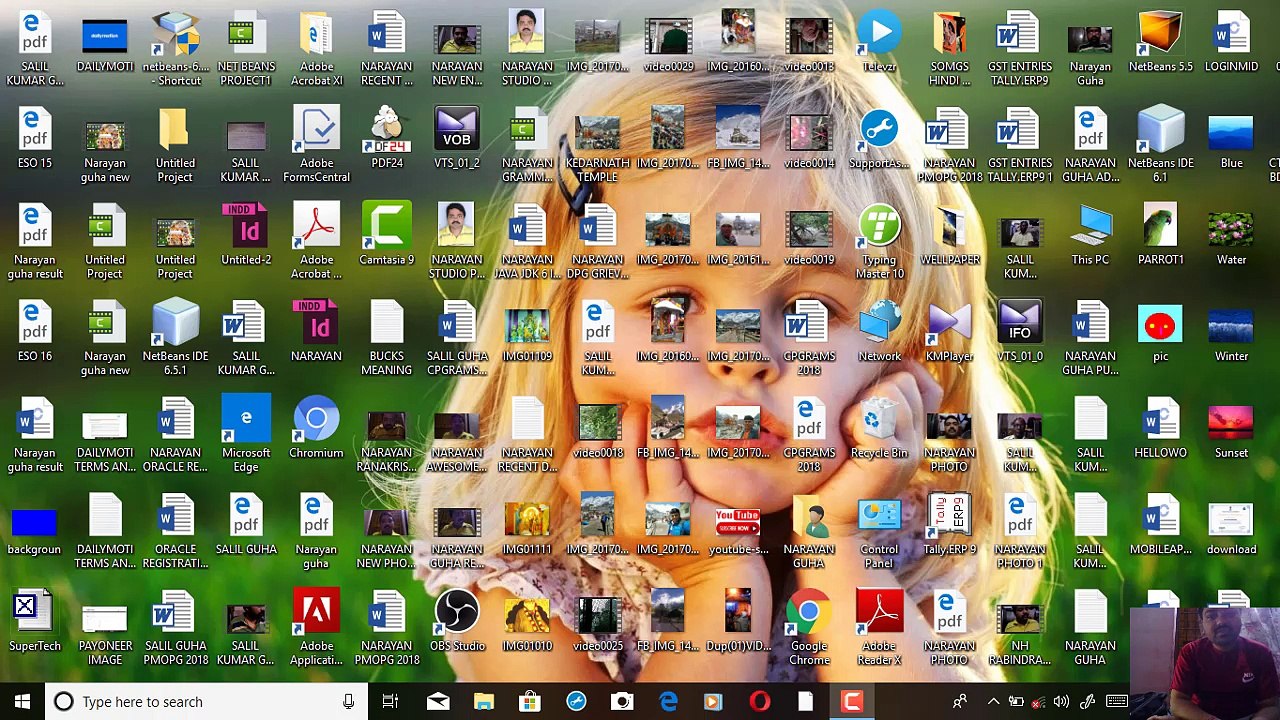1280x720 pixels.
Task: Open Microsoft Store from the taskbar
Action: (x=530, y=702)
